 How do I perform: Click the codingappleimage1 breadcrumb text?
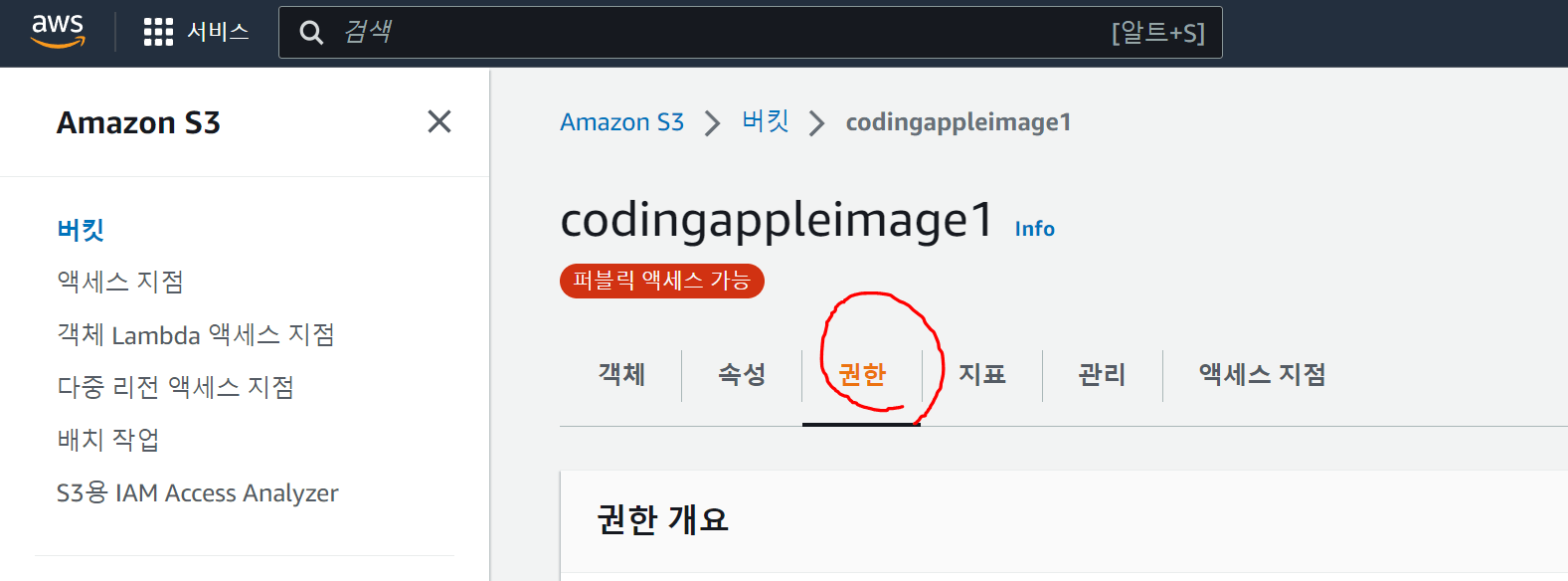[958, 122]
